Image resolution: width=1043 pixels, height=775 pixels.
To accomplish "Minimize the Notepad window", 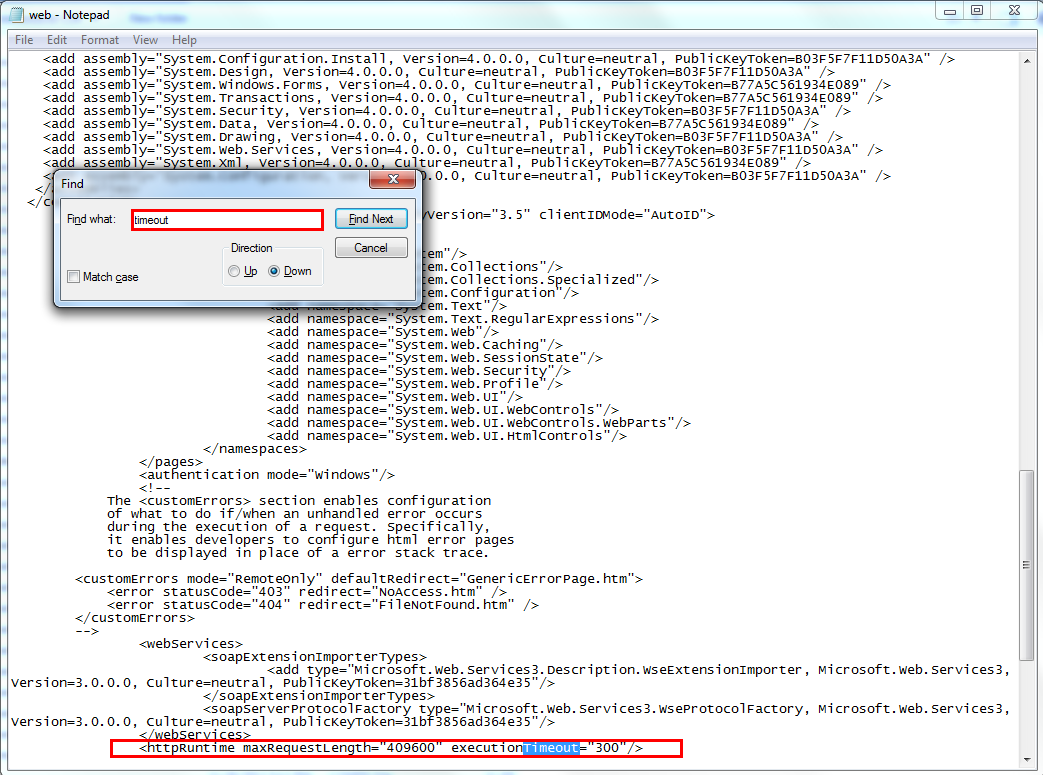I will click(951, 10).
